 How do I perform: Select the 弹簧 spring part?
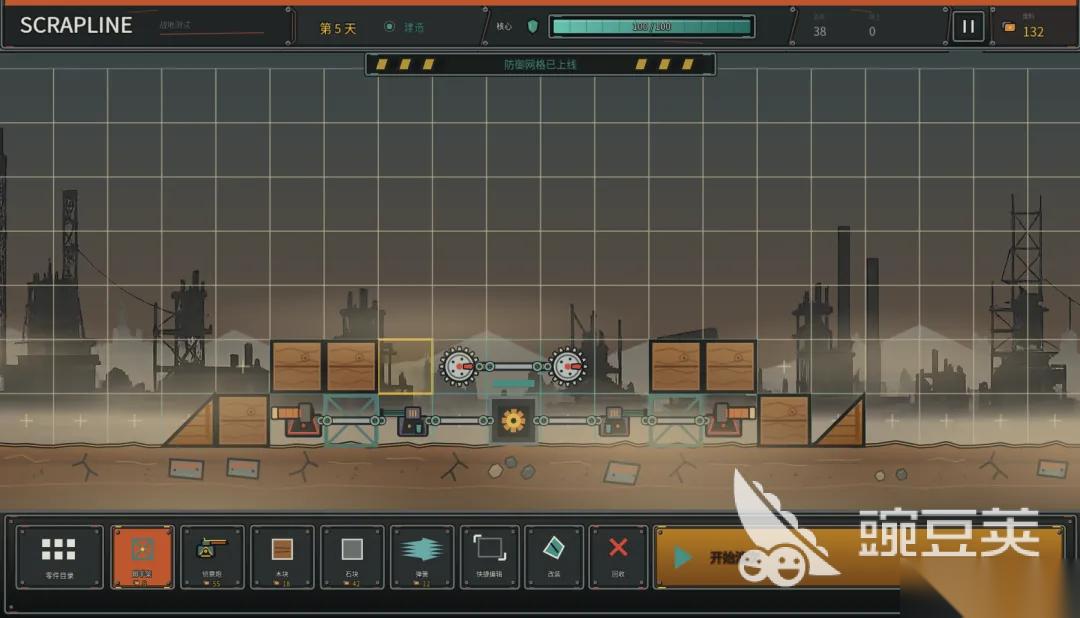tap(422, 557)
